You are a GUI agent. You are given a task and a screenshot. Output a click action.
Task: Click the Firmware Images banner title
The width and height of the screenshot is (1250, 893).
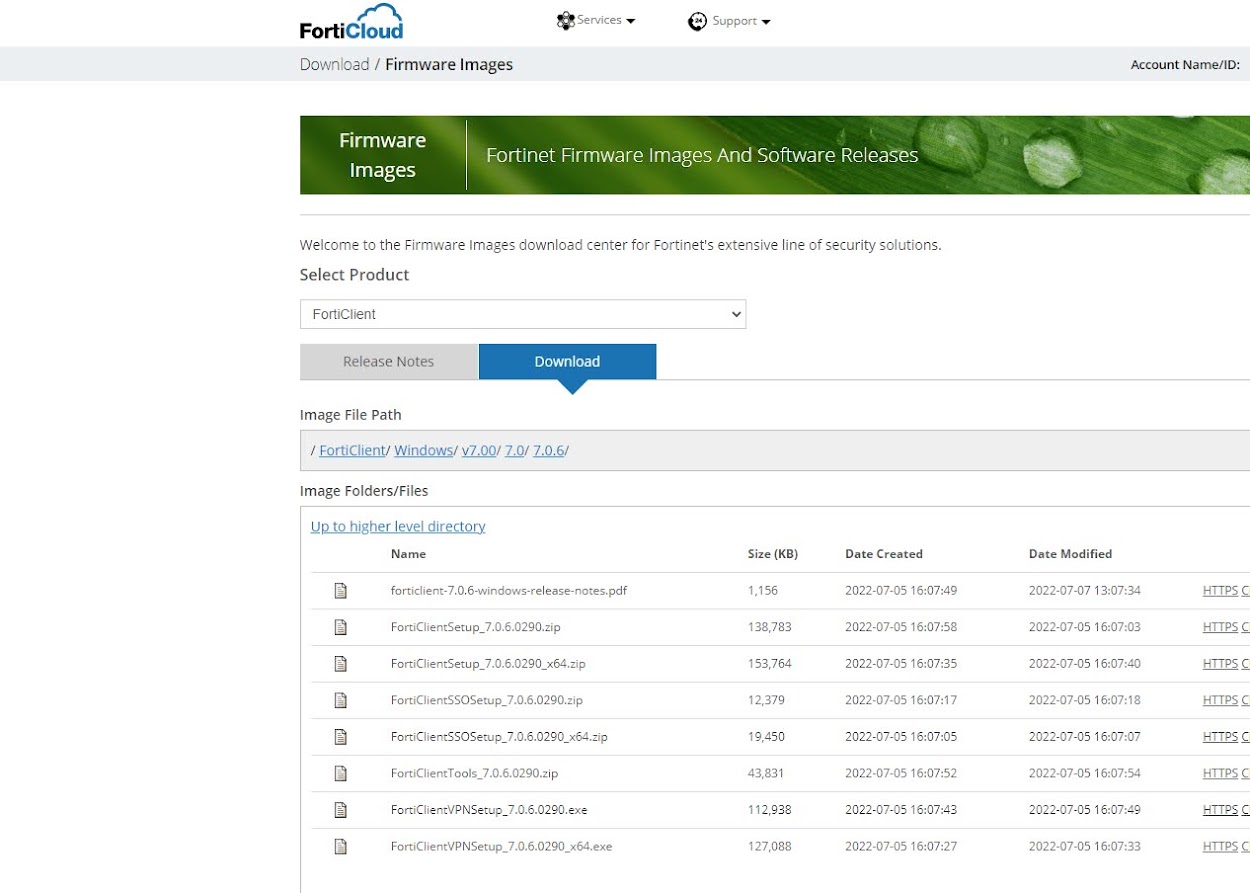382,155
